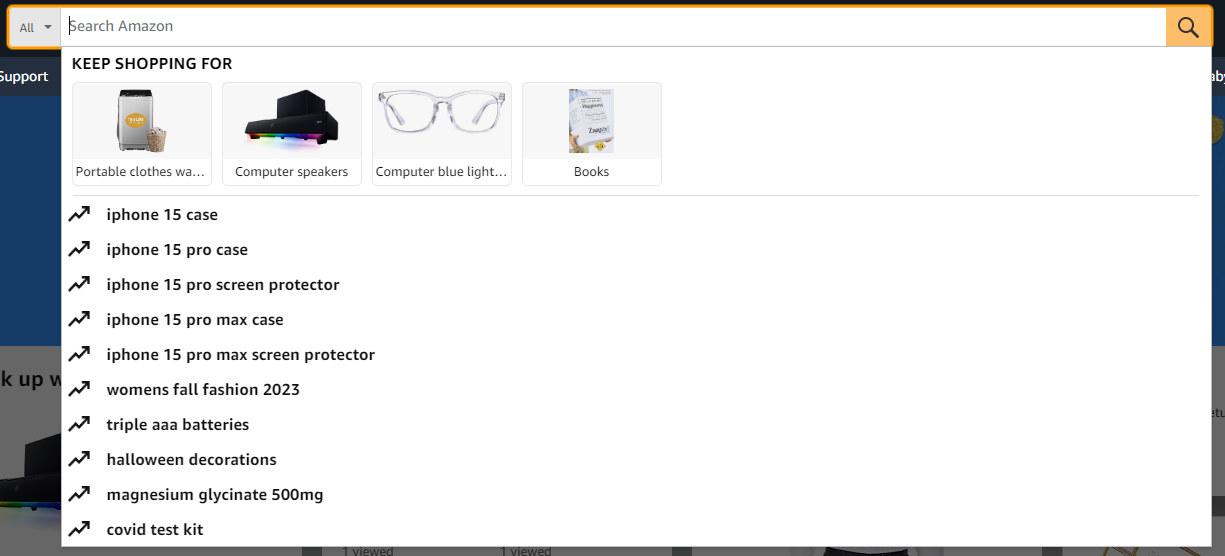Open Computer blue light glasses card
1225x556 pixels.
click(x=442, y=134)
